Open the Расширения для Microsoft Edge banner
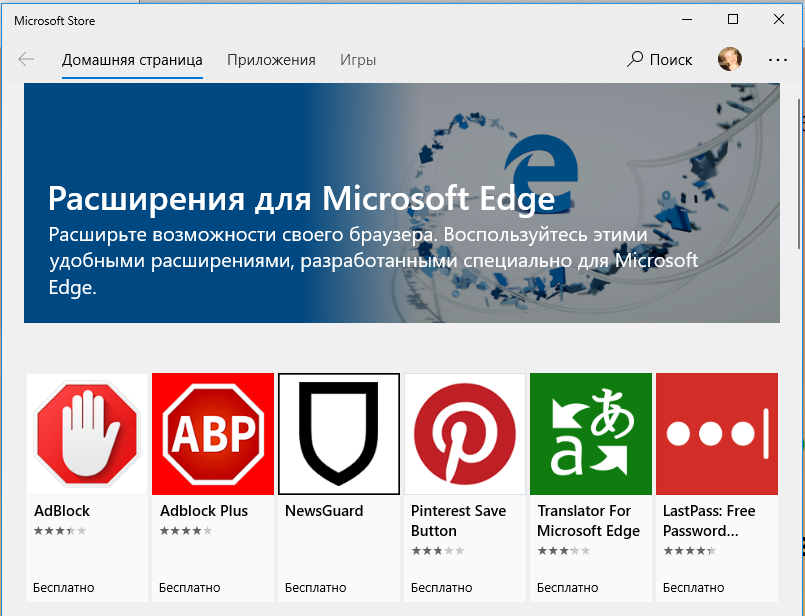The height and width of the screenshot is (616, 805). click(401, 203)
